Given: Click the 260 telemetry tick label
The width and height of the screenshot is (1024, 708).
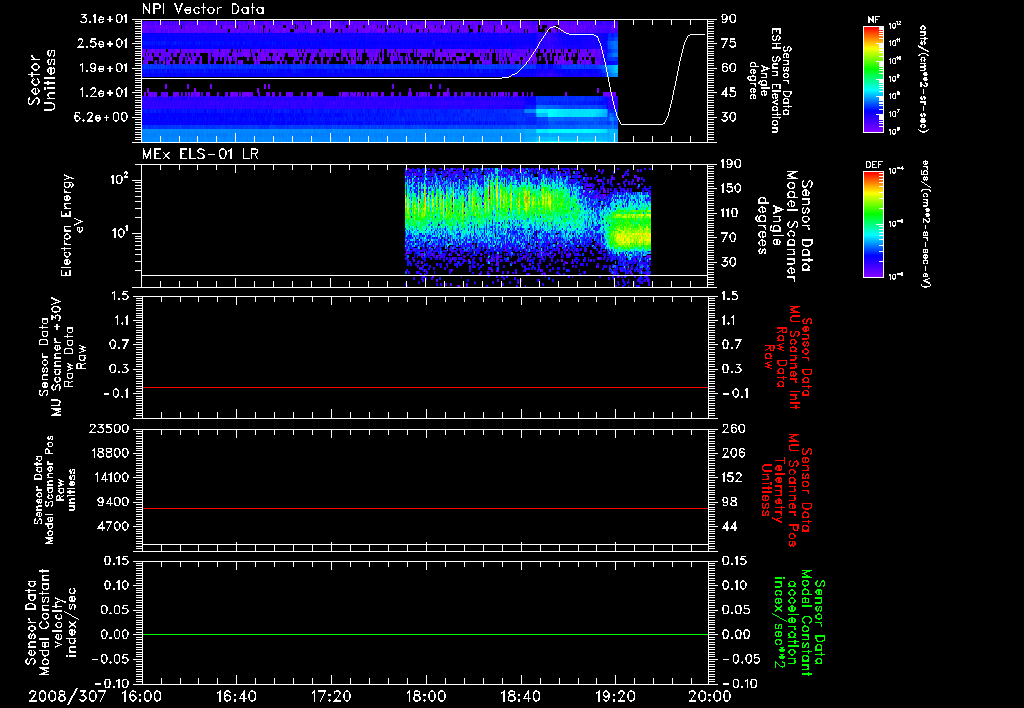Looking at the screenshot, I should click(x=733, y=429).
